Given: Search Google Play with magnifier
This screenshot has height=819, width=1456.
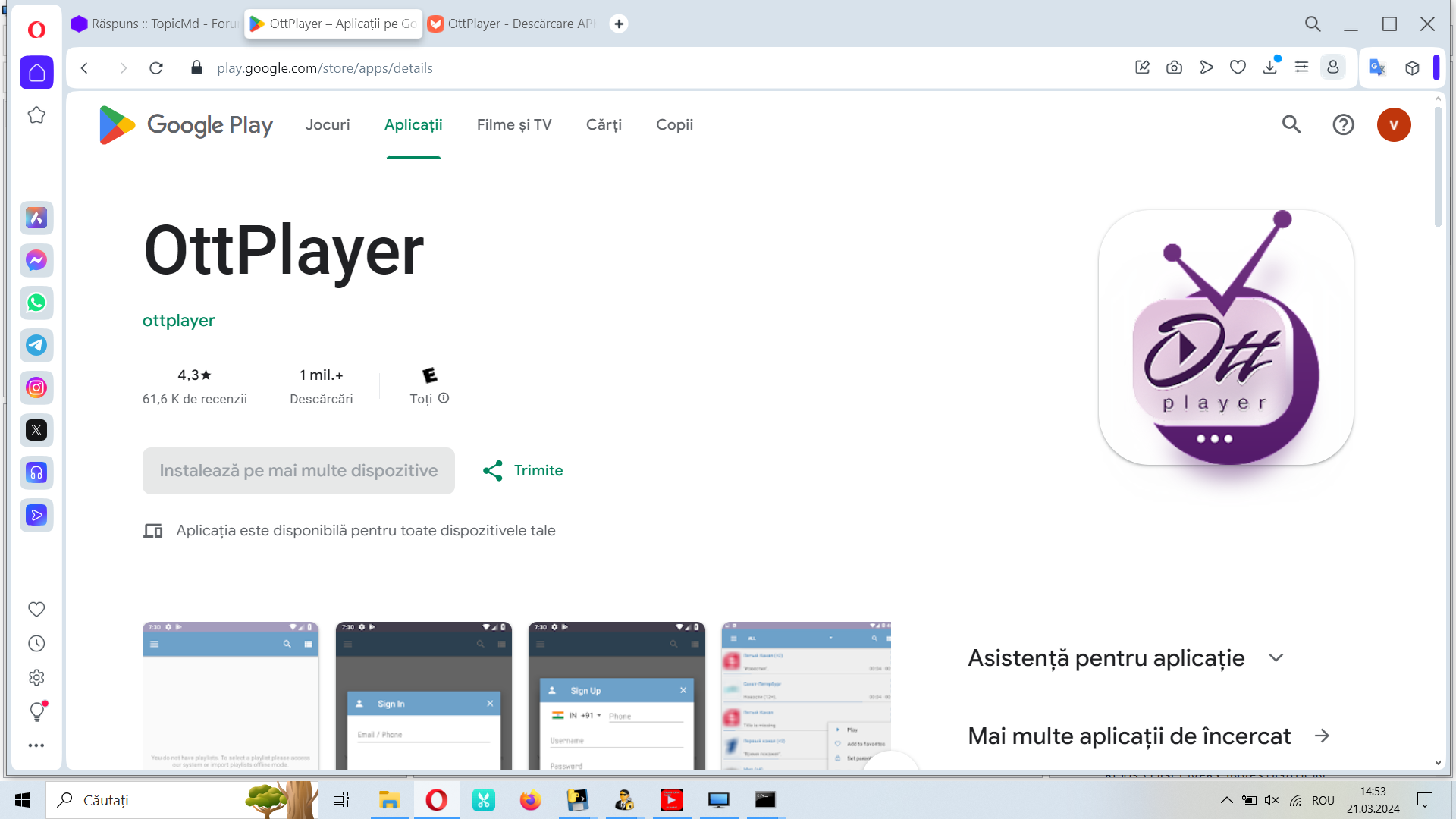Looking at the screenshot, I should pyautogui.click(x=1291, y=124).
